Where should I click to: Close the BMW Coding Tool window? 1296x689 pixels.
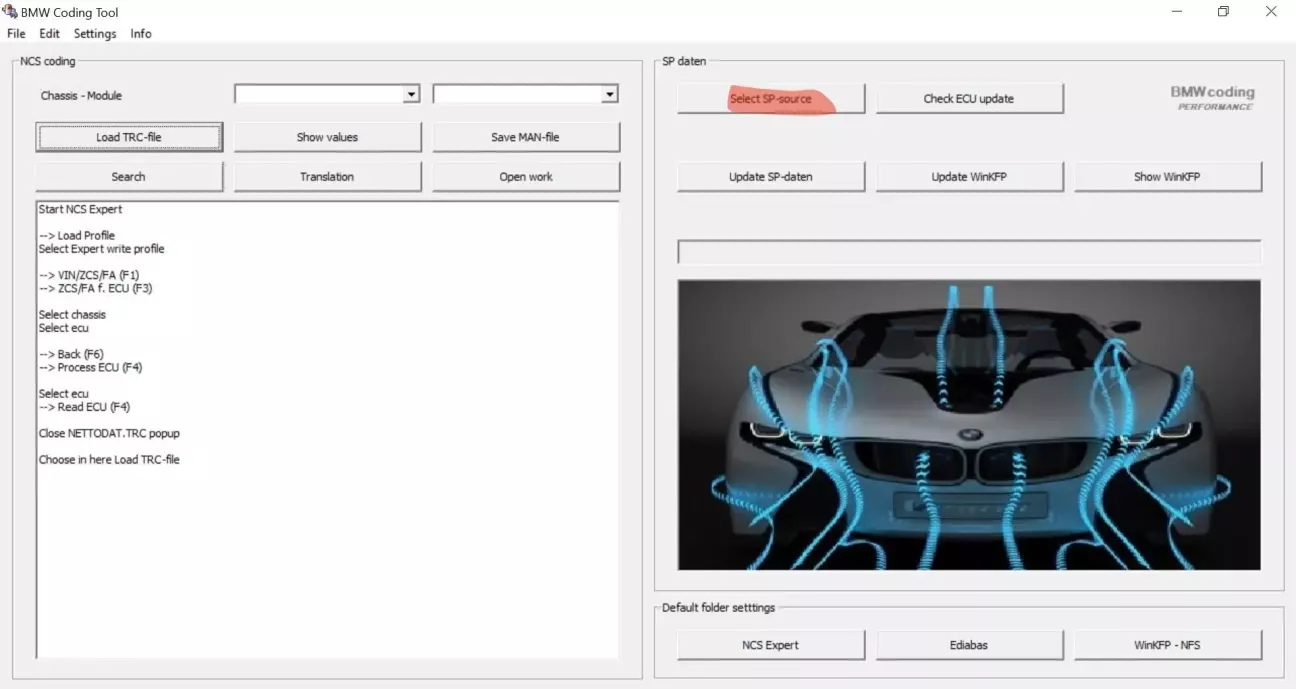tap(1271, 12)
